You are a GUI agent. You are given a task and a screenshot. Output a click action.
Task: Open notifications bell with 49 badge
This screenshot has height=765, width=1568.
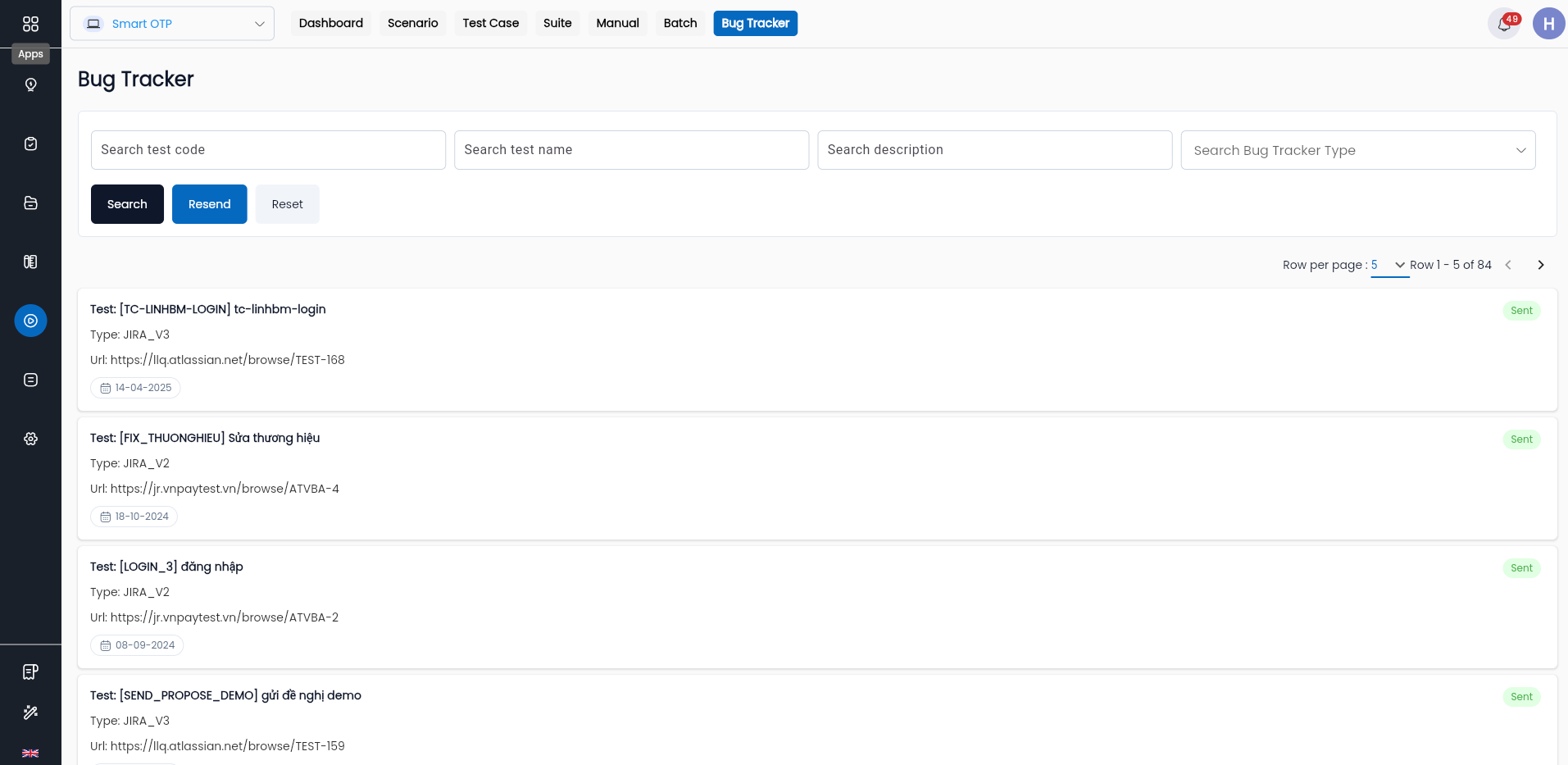click(x=1504, y=24)
